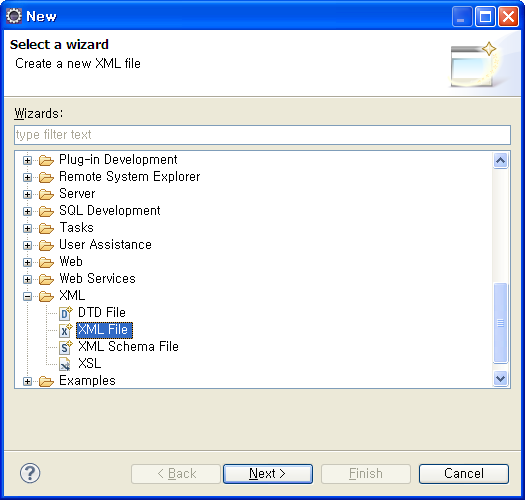The image size is (525, 500).
Task: Click the Web folder icon
Action: [46, 262]
